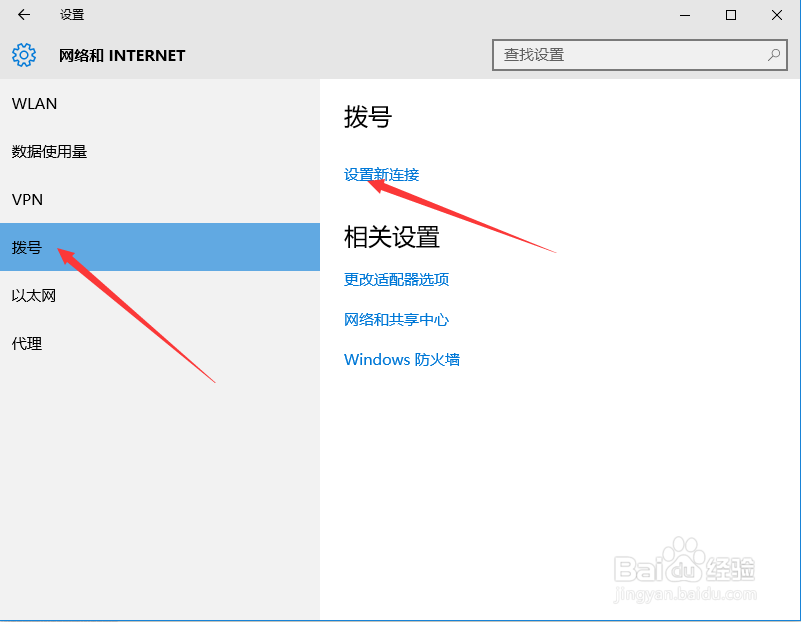Viewport: 801px width, 622px height.
Task: Switch to the 代理 section
Action: (26, 343)
